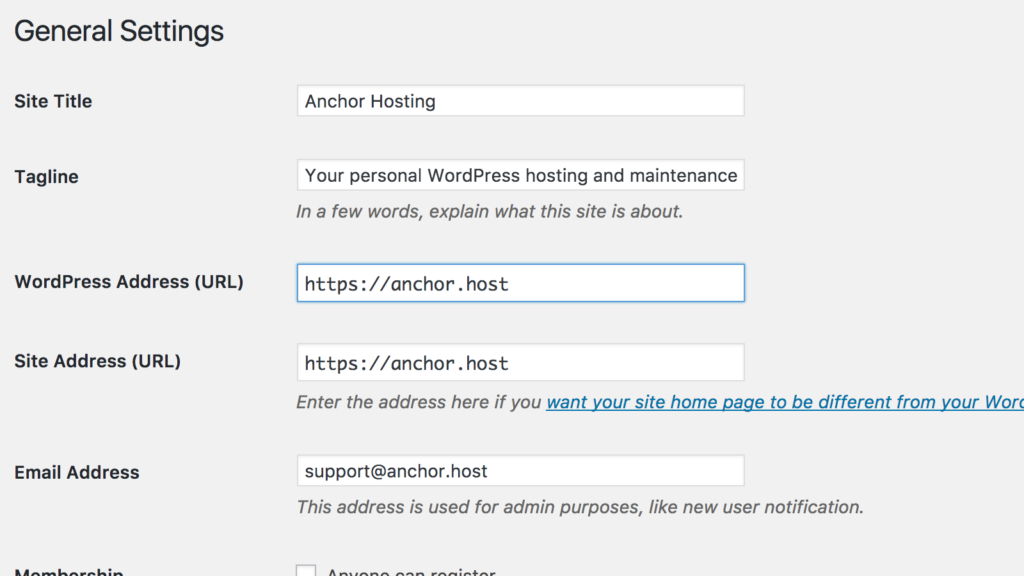The width and height of the screenshot is (1024, 576).
Task: Click the 'General Settings' page heading
Action: point(119,31)
